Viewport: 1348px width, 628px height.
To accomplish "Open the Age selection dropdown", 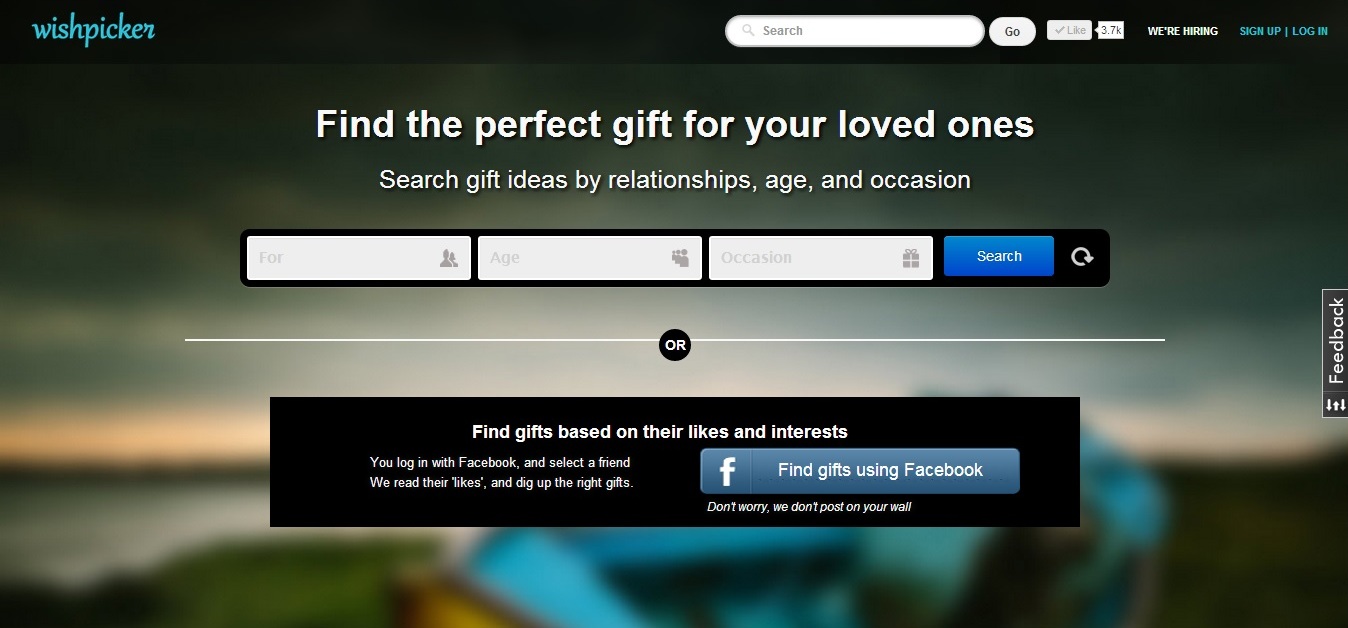I will [x=590, y=258].
